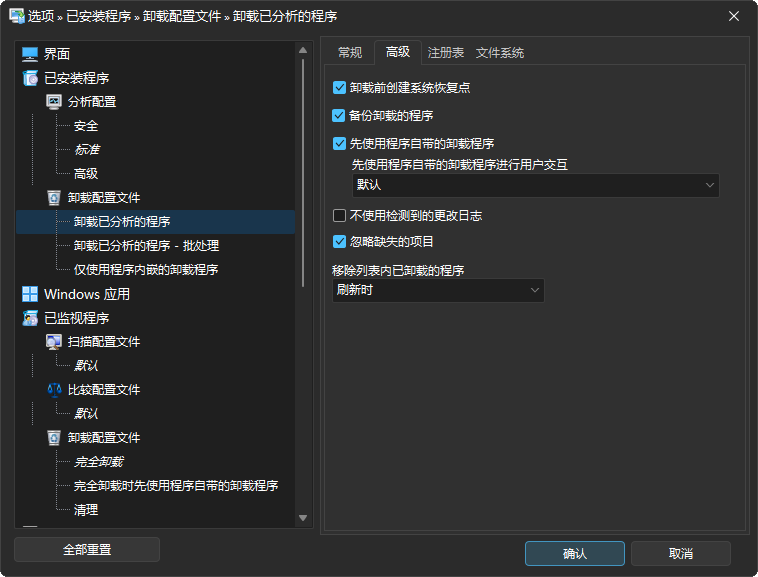Select 扫描配置文件 tree node
Screen dimensions: 758x577
point(104,342)
